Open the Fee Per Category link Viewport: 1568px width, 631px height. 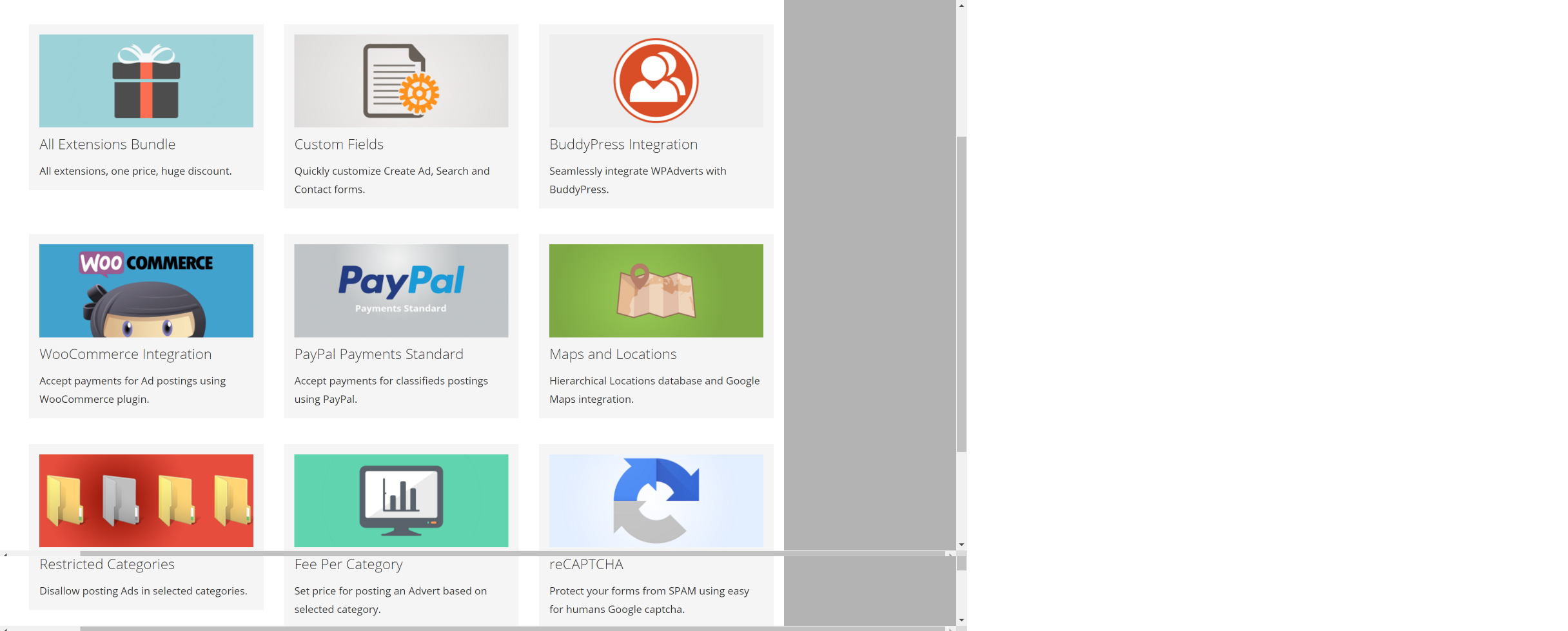[x=348, y=563]
